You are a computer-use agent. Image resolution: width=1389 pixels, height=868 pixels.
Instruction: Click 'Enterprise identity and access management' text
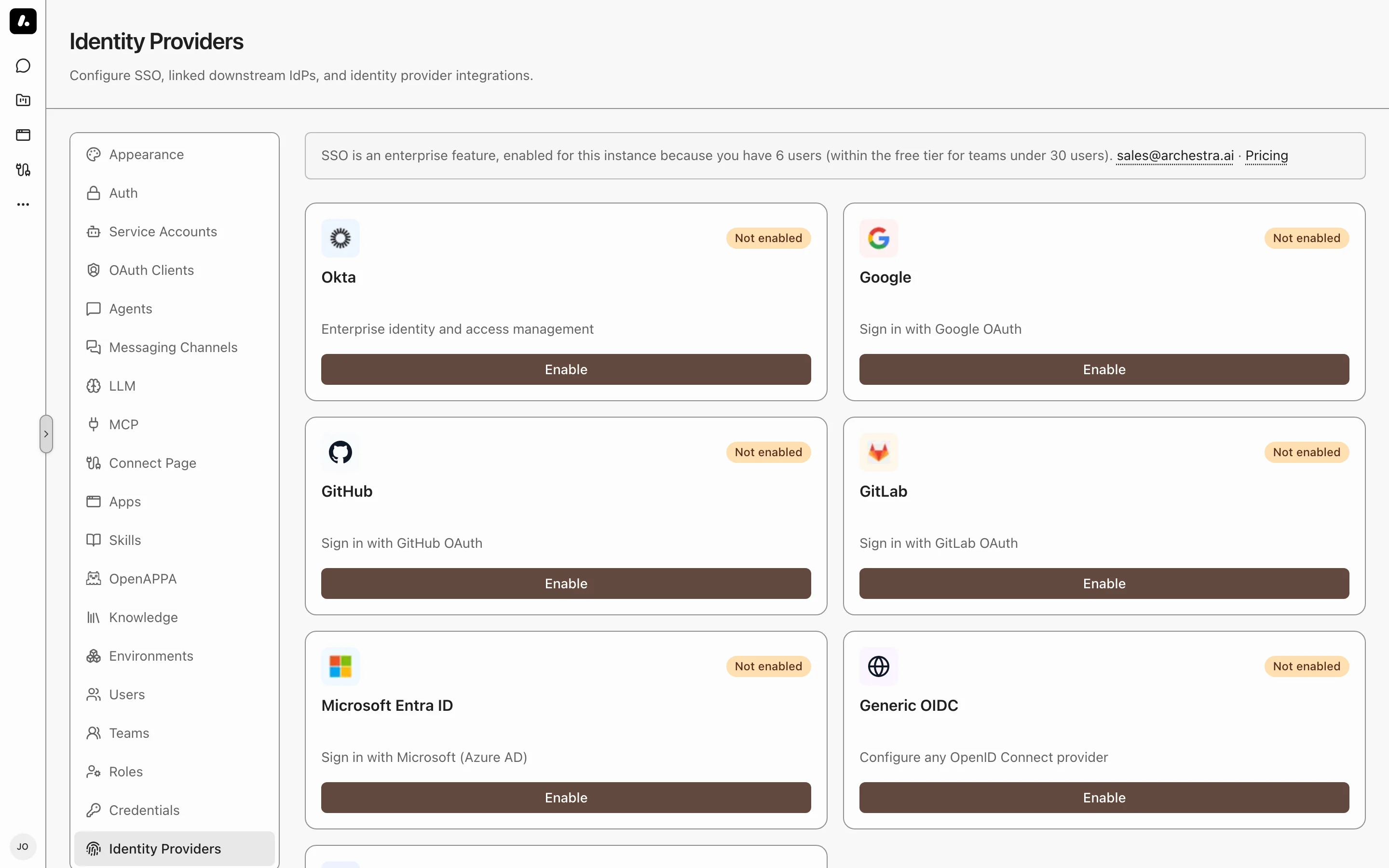(x=457, y=329)
